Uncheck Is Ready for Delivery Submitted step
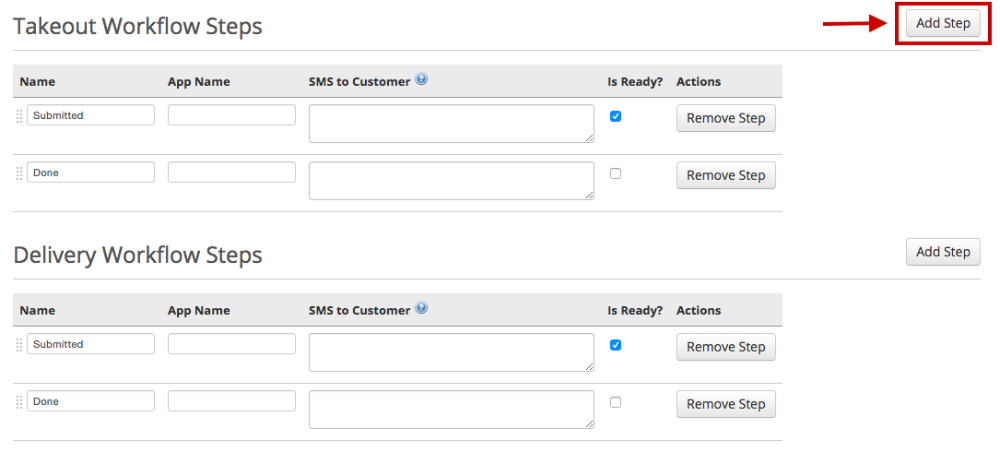 (615, 345)
